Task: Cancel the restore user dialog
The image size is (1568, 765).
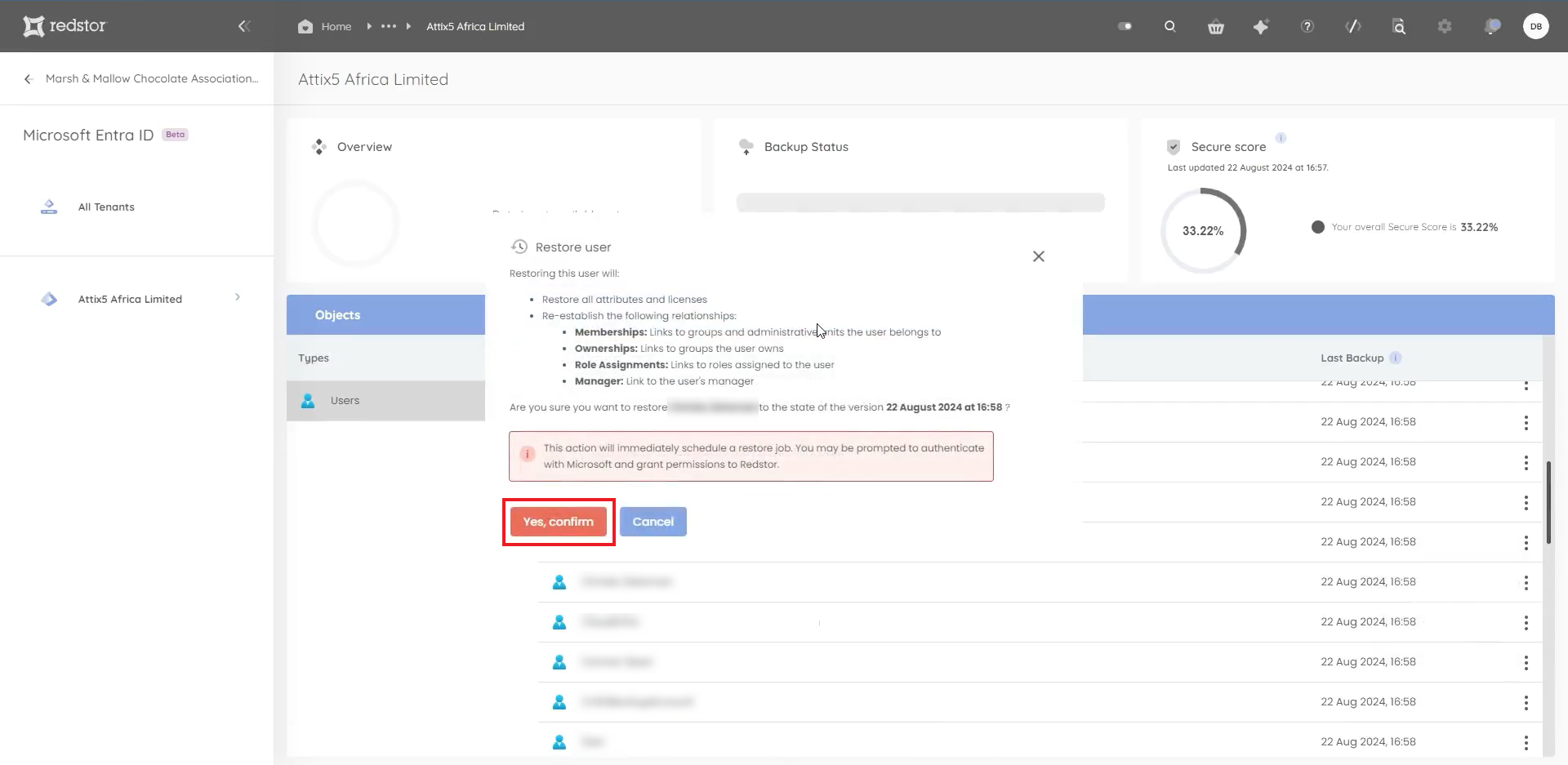Action: 653,522
